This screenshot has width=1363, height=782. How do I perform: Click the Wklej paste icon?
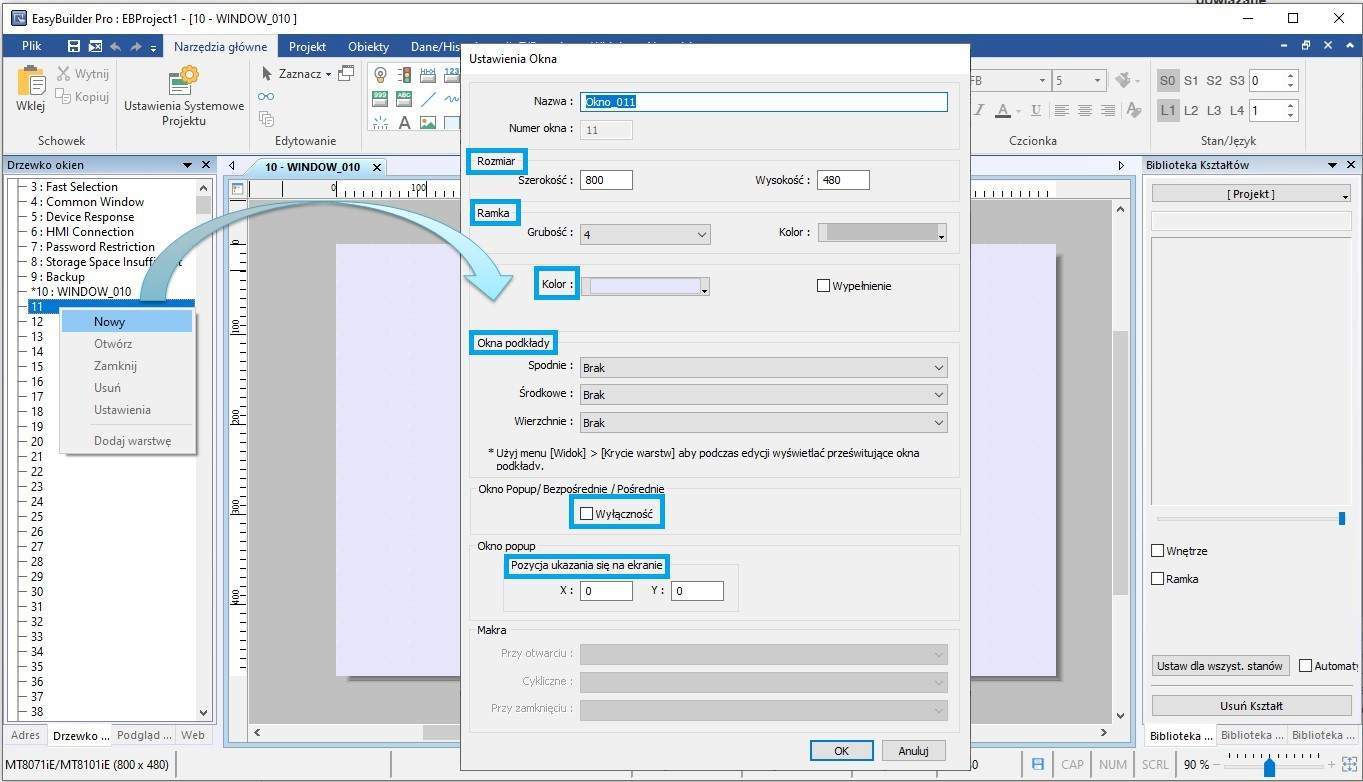coord(31,82)
